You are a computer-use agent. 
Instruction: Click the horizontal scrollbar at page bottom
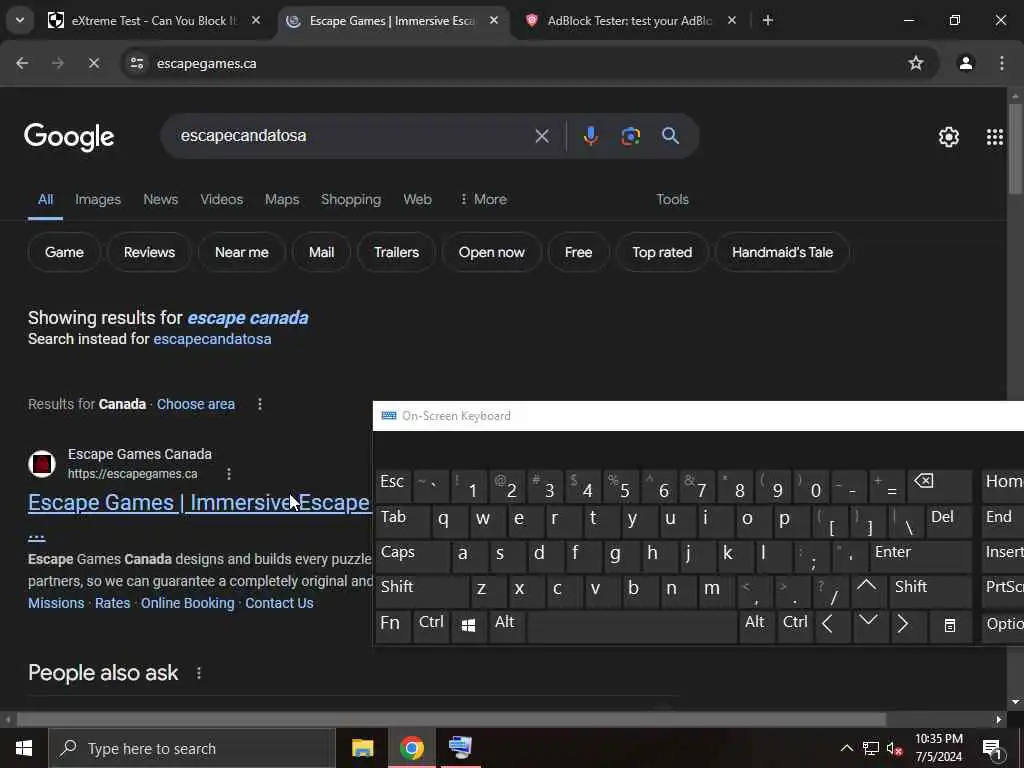(451, 719)
